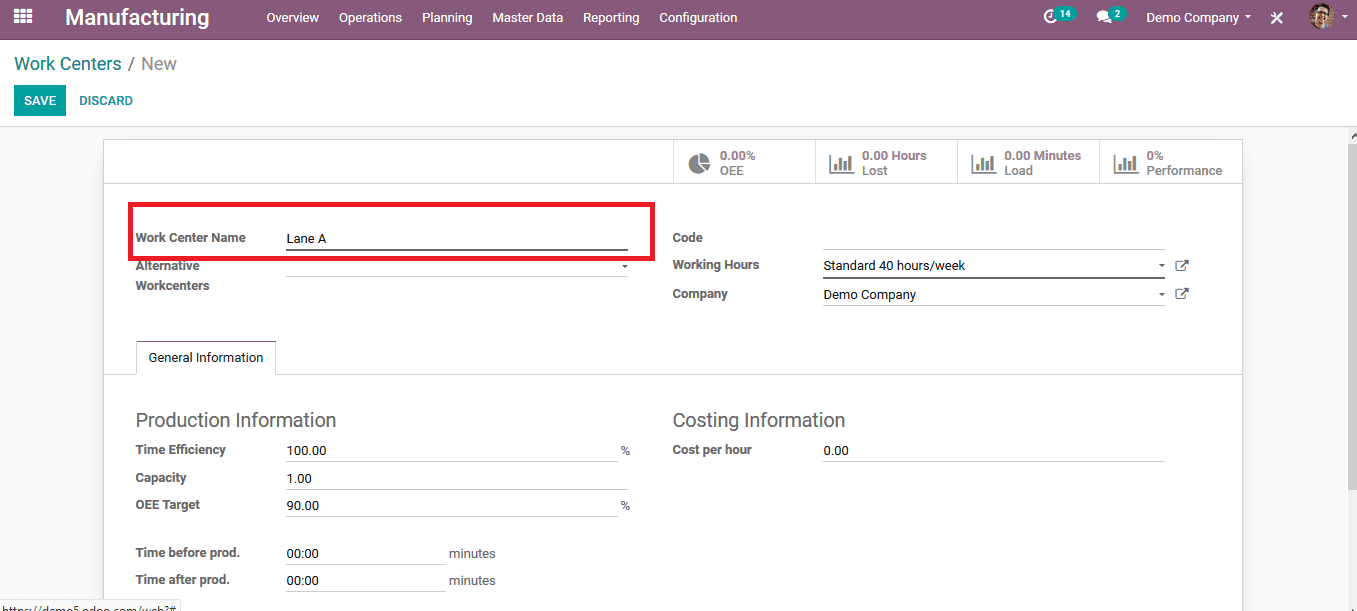Expand Alternative Workcenters dropdown arrow
Screen dimensions: 1357x611
(625, 267)
